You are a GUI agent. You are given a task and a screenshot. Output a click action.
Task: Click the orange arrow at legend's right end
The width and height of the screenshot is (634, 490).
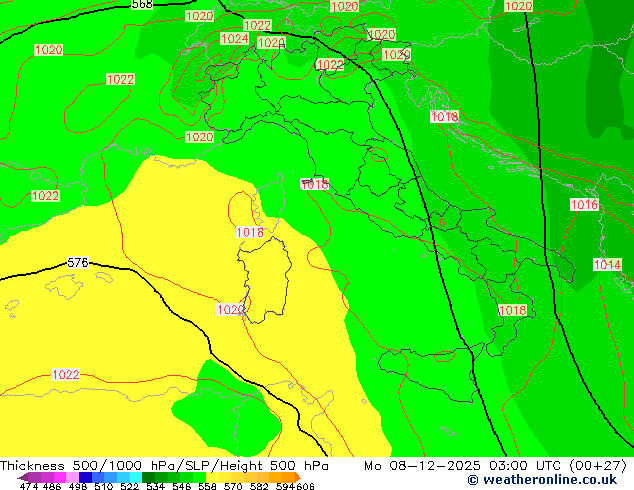point(298,477)
